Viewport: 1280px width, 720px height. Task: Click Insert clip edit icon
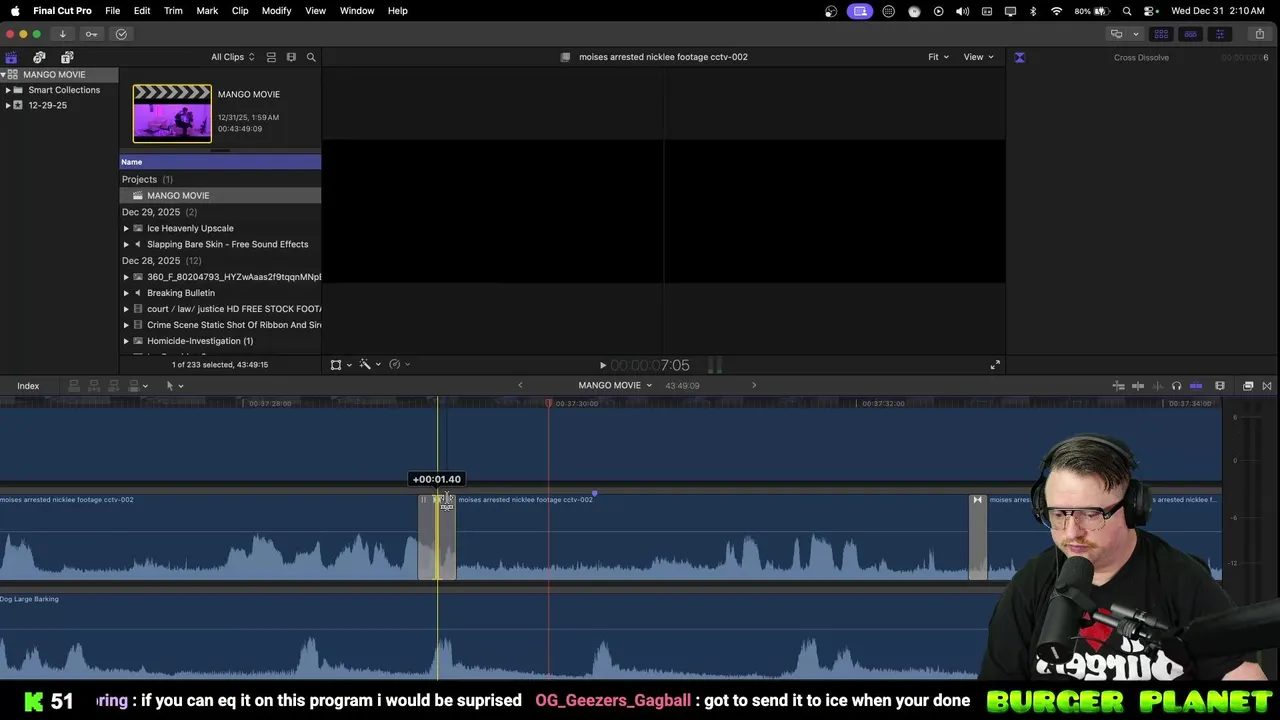[94, 386]
